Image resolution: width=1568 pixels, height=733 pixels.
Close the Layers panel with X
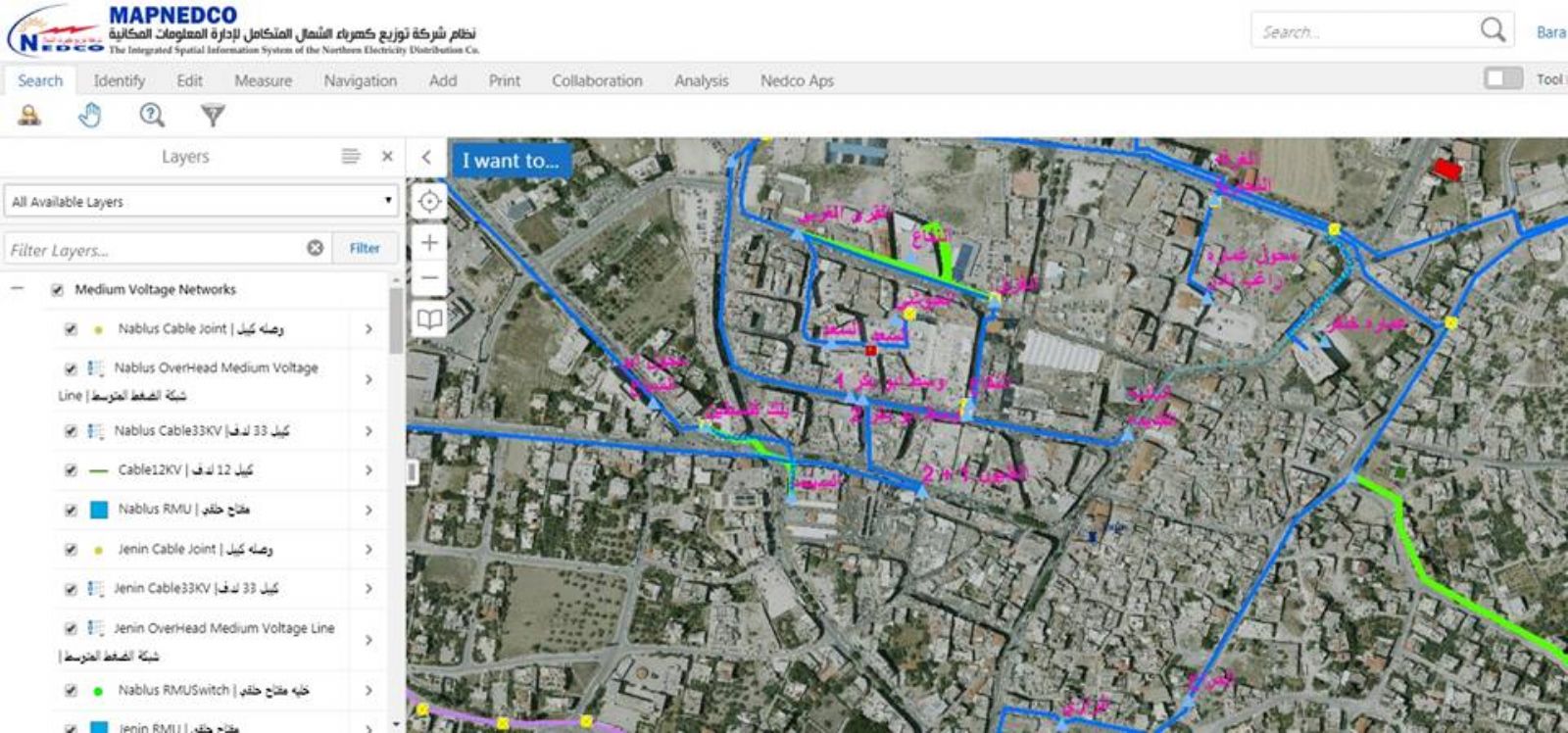tap(387, 156)
